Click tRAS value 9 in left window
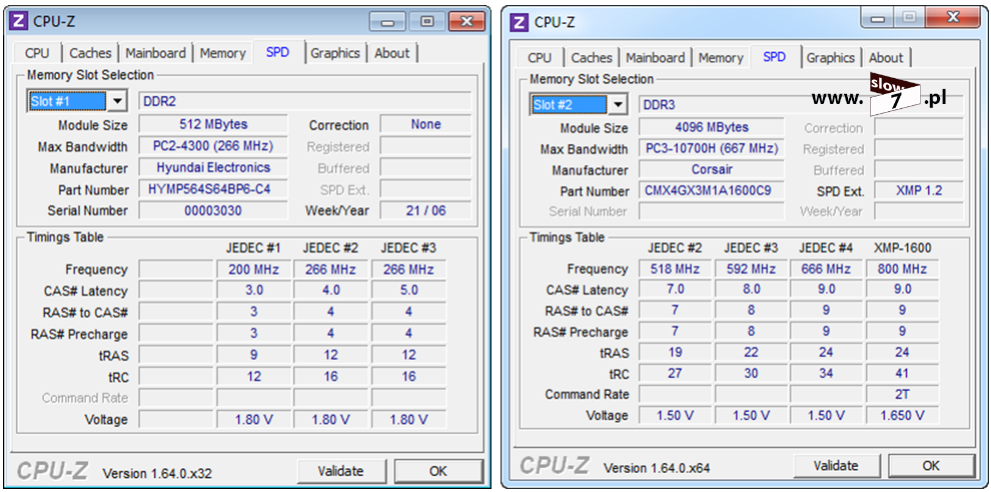This screenshot has width=991, height=492. [x=253, y=355]
